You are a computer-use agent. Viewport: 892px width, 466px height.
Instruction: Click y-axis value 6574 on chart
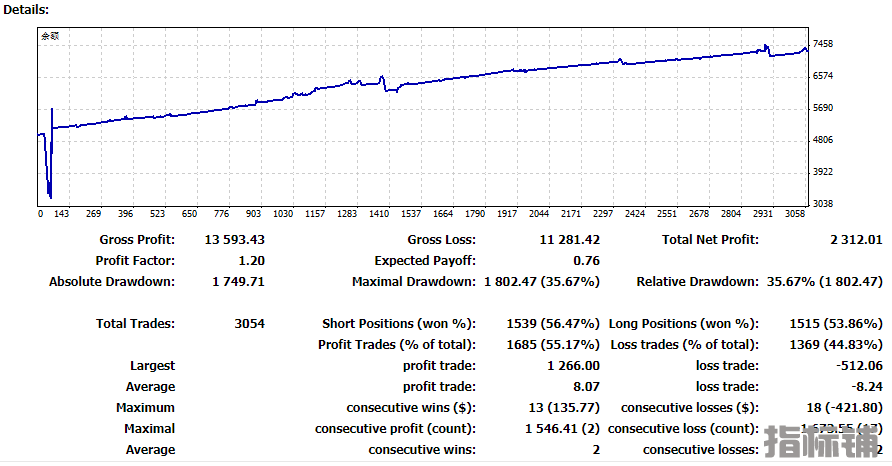(x=823, y=76)
